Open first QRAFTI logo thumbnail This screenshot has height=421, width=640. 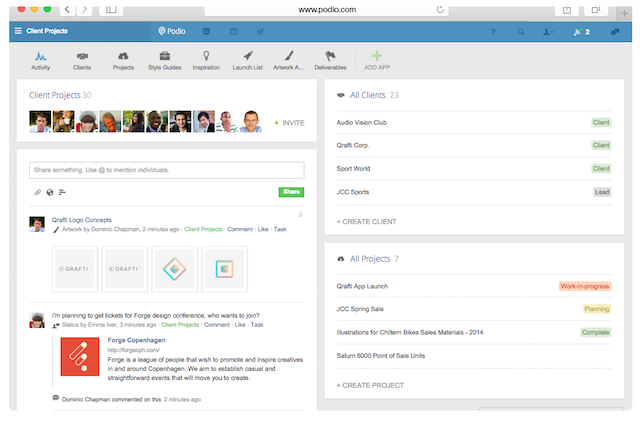tap(75, 269)
